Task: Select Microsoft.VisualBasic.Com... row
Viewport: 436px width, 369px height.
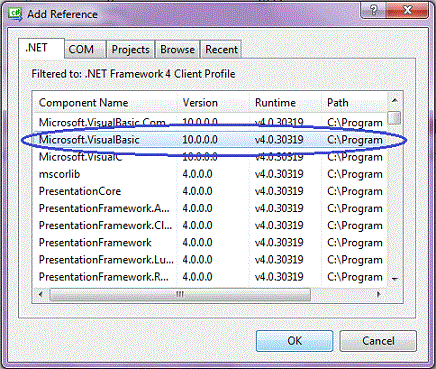Action: 210,123
